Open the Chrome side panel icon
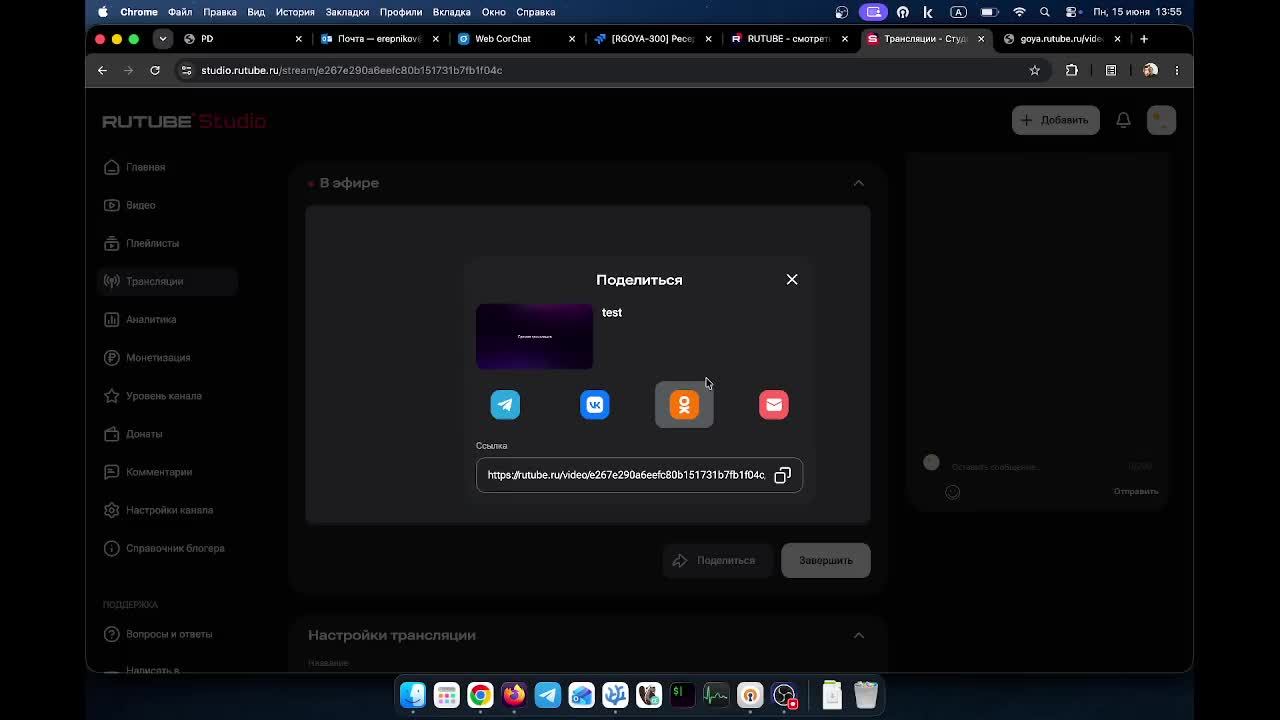This screenshot has height=720, width=1280. tap(1110, 70)
